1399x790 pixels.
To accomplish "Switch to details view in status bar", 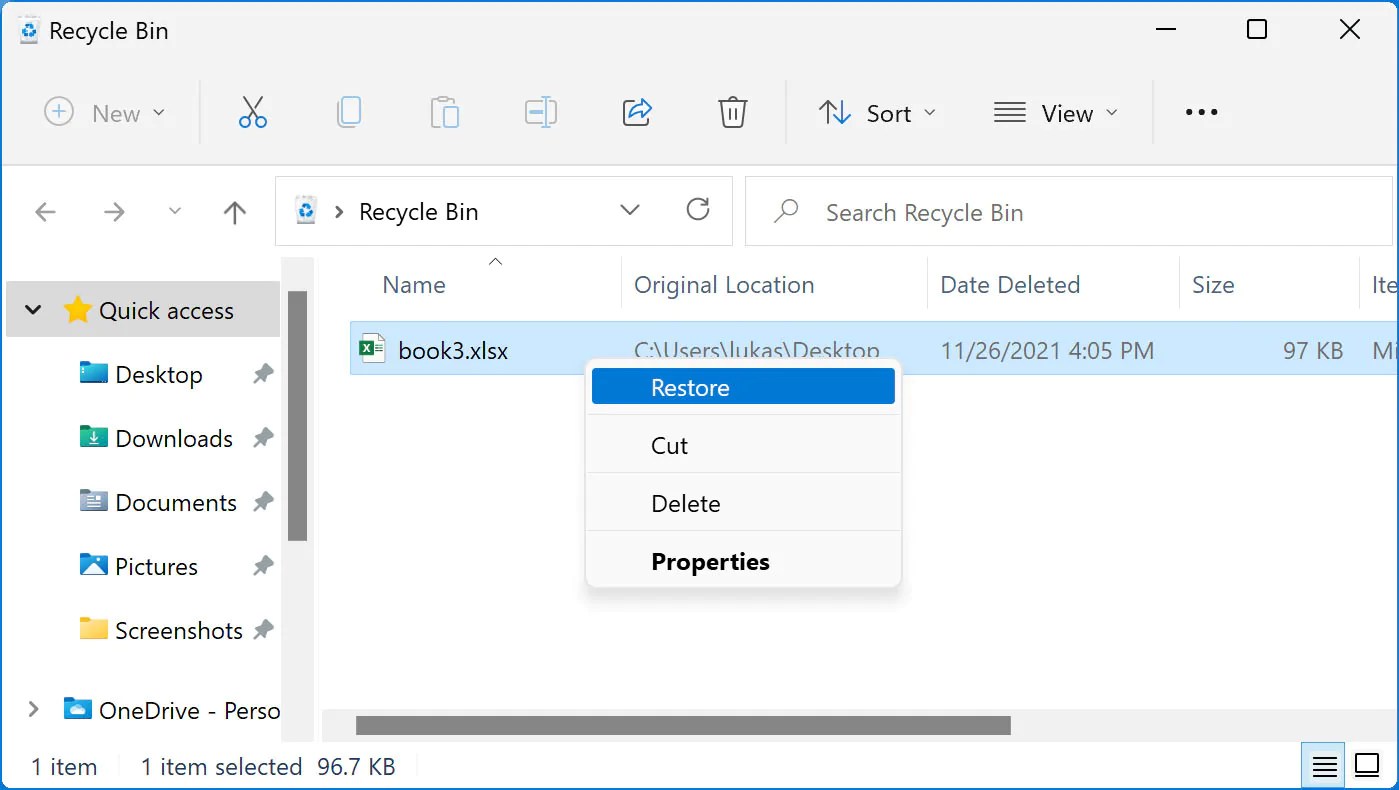I will tap(1323, 765).
